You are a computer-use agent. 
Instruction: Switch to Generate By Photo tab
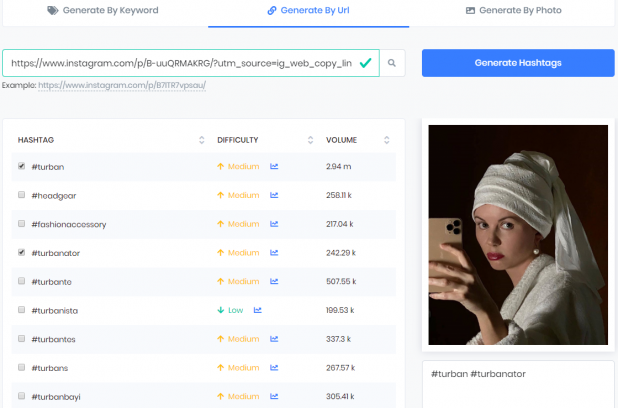click(514, 11)
